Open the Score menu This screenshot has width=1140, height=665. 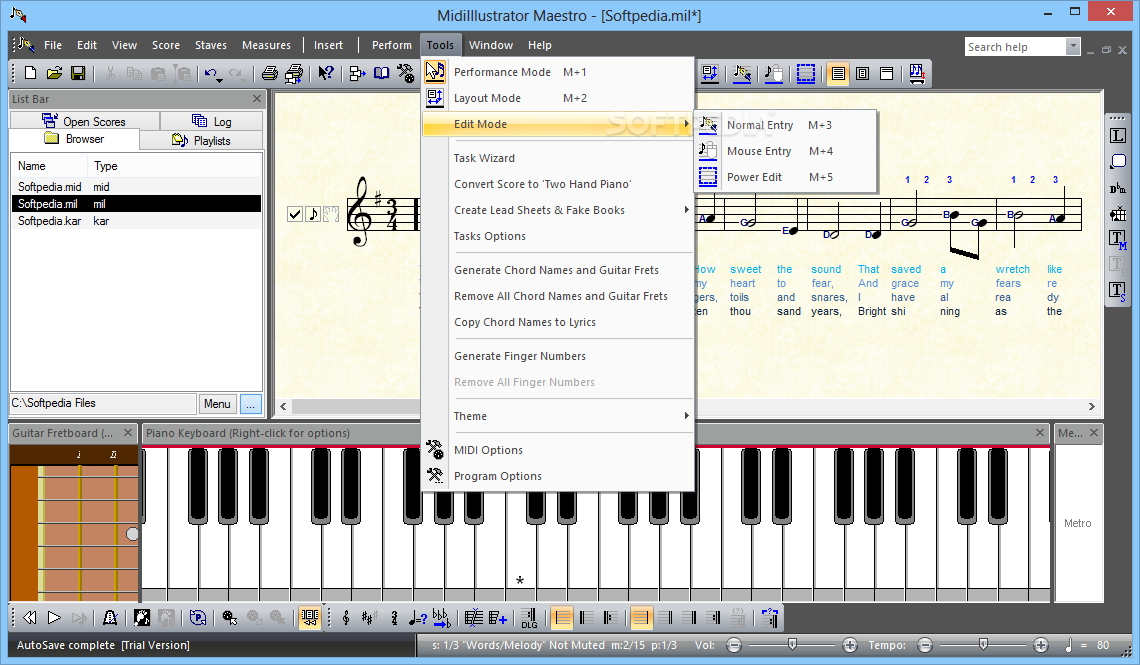[x=166, y=45]
